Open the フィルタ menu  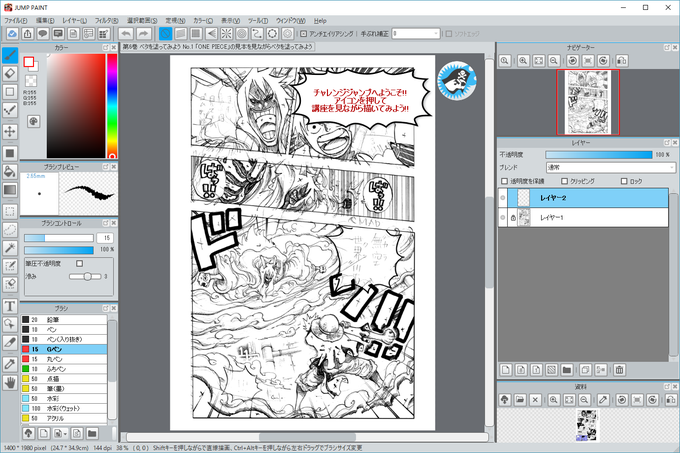pos(106,20)
